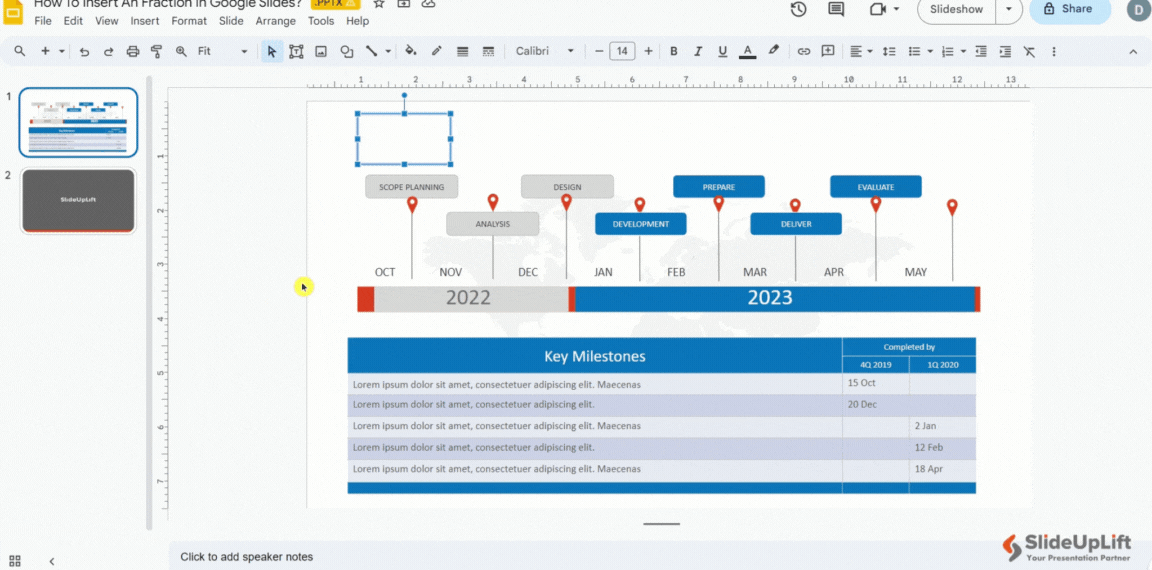Image resolution: width=1152 pixels, height=570 pixels.
Task: Select the Paint format tool
Action: [156, 51]
